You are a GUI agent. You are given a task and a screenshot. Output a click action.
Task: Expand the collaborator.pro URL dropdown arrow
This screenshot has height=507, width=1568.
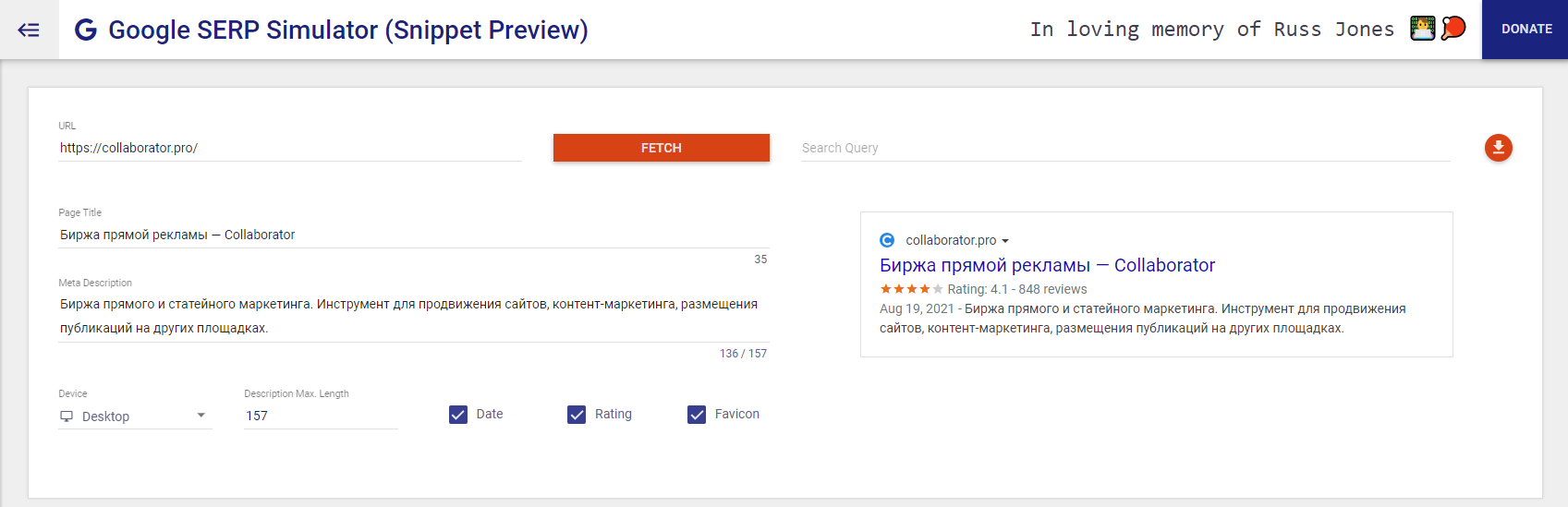tap(1005, 241)
